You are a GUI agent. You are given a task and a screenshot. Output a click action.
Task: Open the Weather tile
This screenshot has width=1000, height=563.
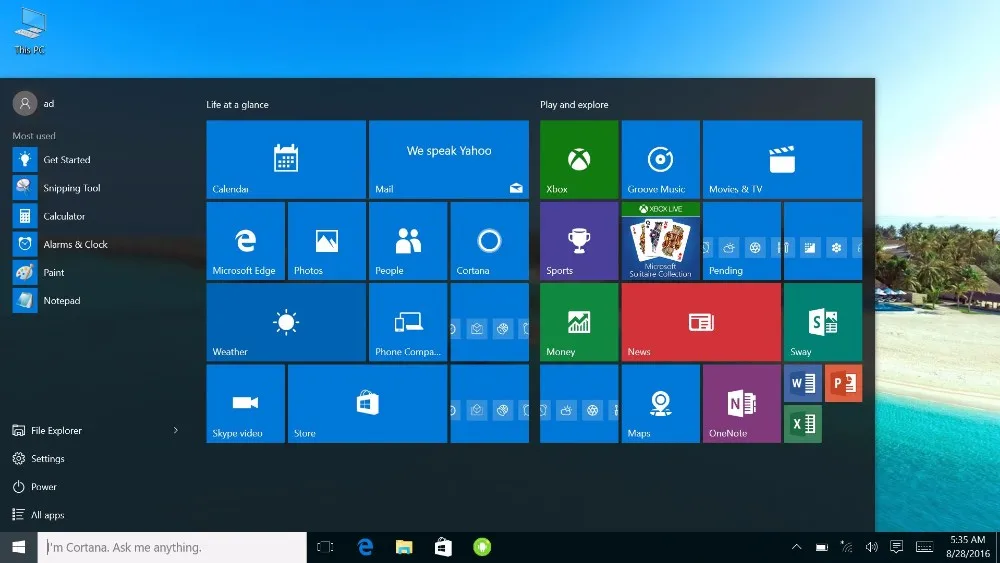click(286, 322)
